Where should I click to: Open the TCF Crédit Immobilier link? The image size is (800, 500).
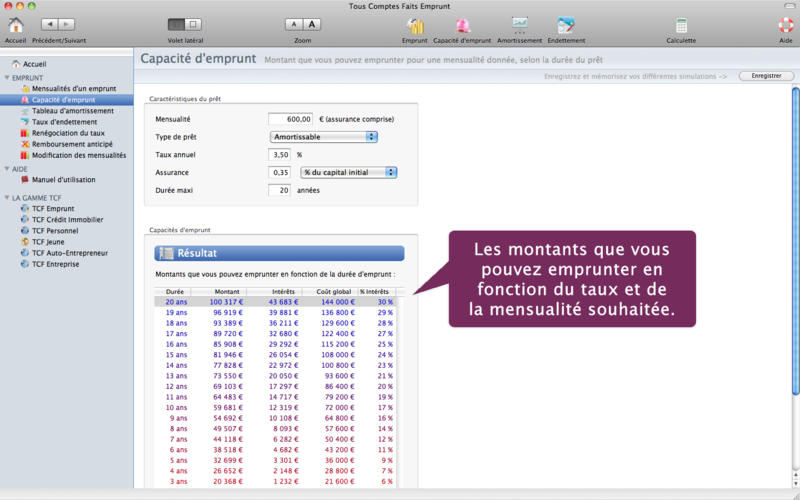pos(67,220)
